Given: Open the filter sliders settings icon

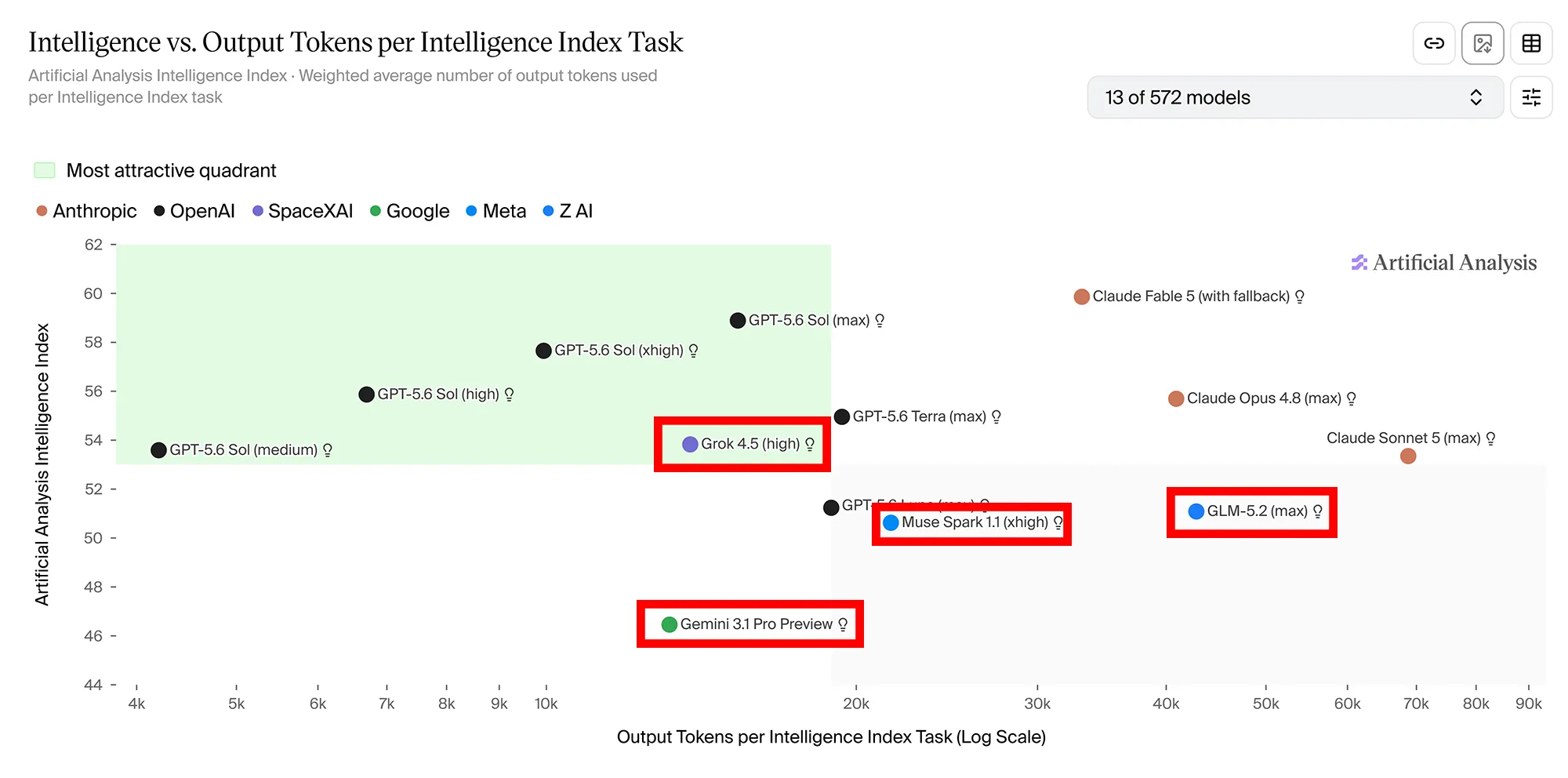Looking at the screenshot, I should click(x=1531, y=97).
